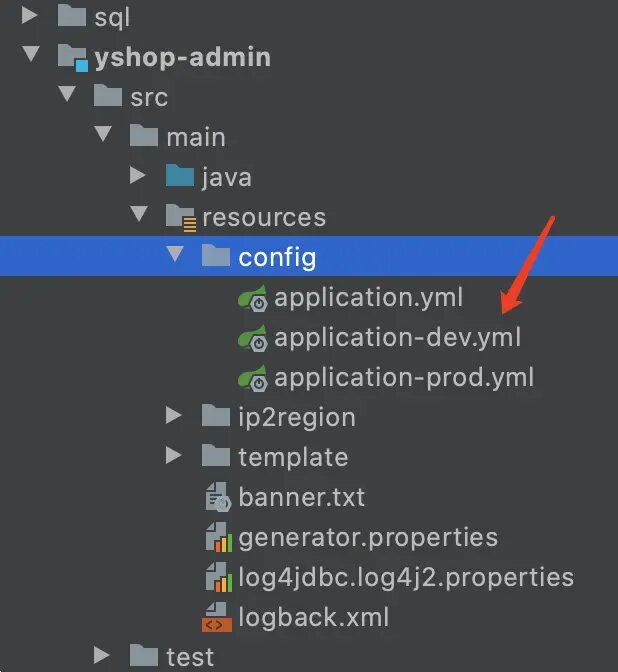This screenshot has width=618, height=672.
Task: Expand the test folder
Action: (x=102, y=655)
